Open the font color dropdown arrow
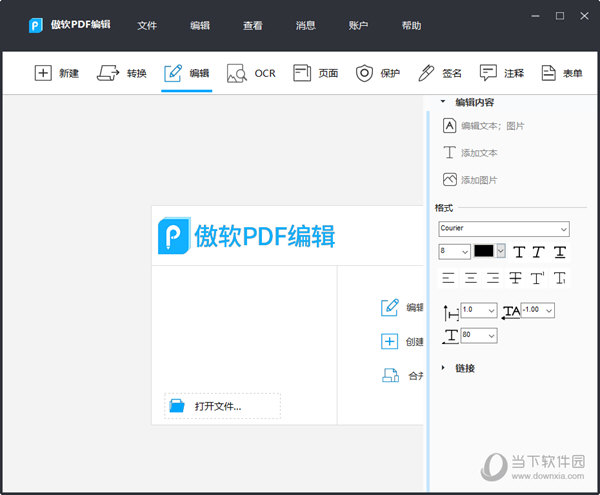The image size is (600, 495). tap(501, 251)
